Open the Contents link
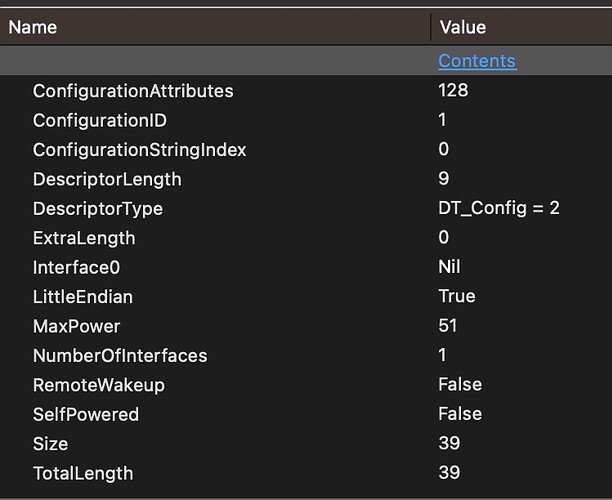 pos(477,61)
